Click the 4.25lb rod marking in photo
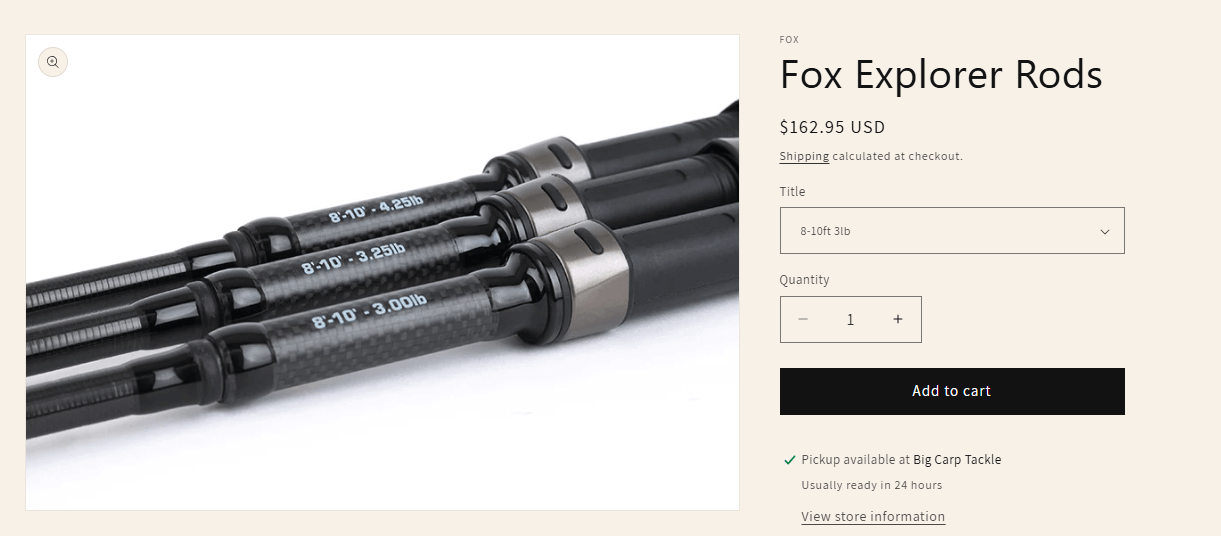The width and height of the screenshot is (1221, 536). pos(376,211)
